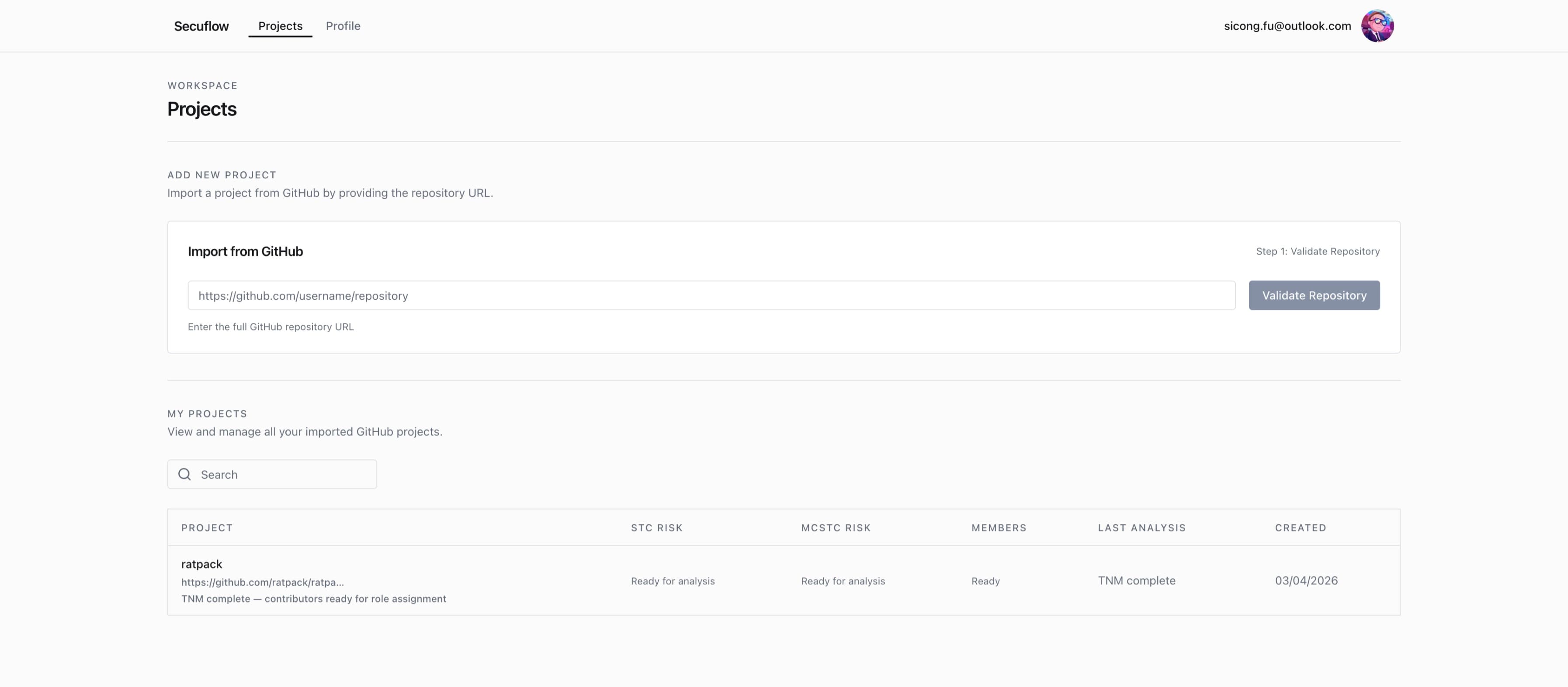1568x687 pixels.
Task: Click the LAST ANALYSIS column header
Action: point(1141,527)
